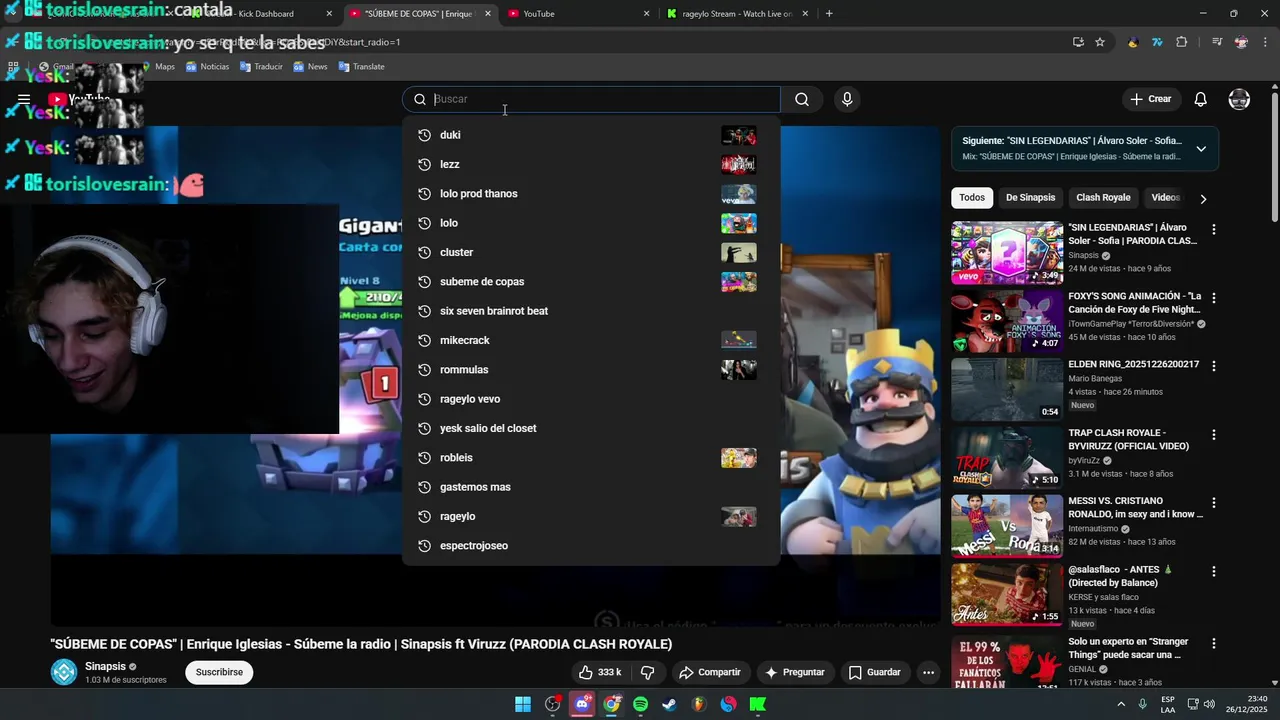Open options for 'SIN LEGENDARIAS' video

pyautogui.click(x=1214, y=230)
